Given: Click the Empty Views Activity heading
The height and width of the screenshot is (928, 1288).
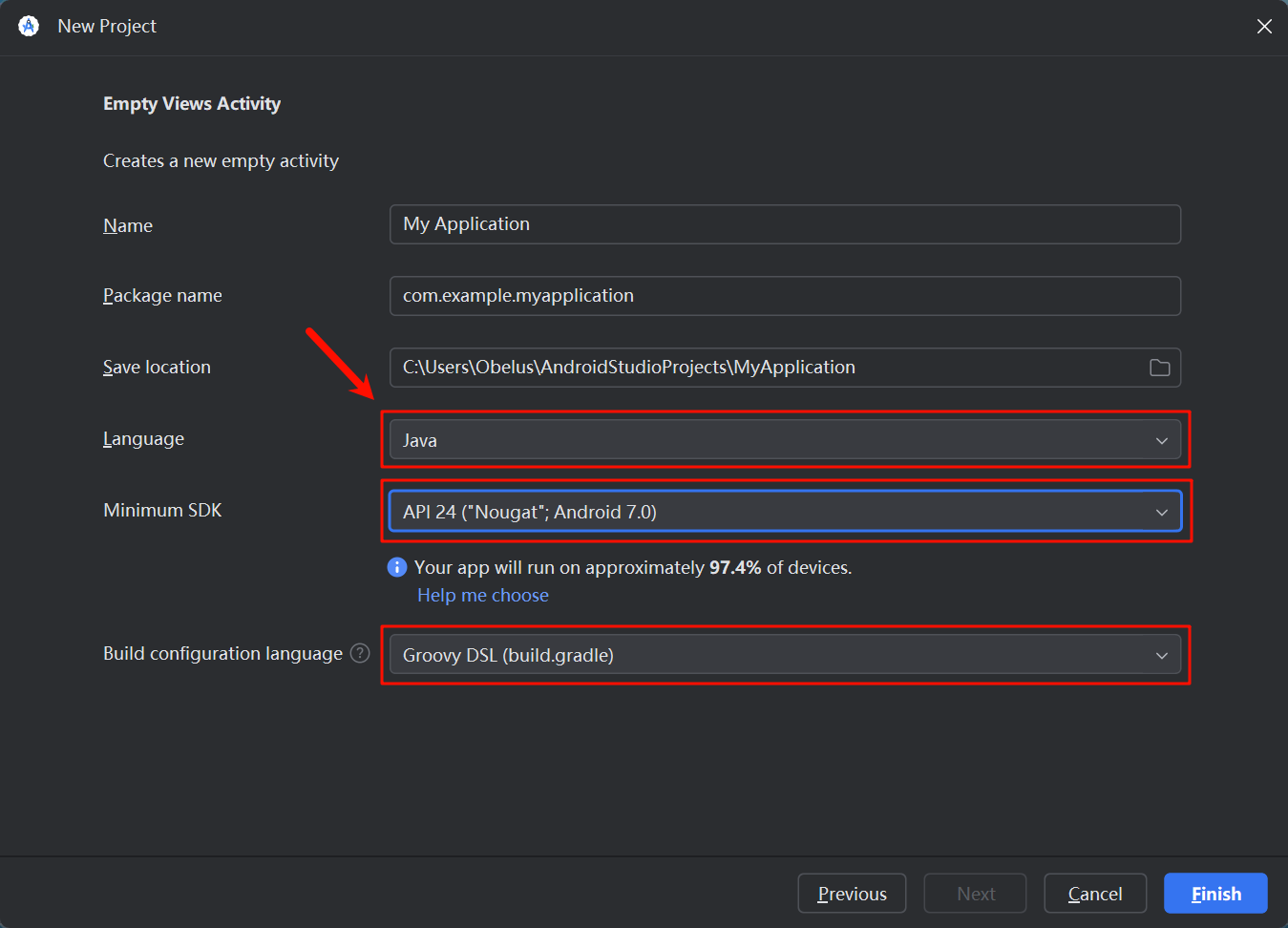Looking at the screenshot, I should click(192, 104).
